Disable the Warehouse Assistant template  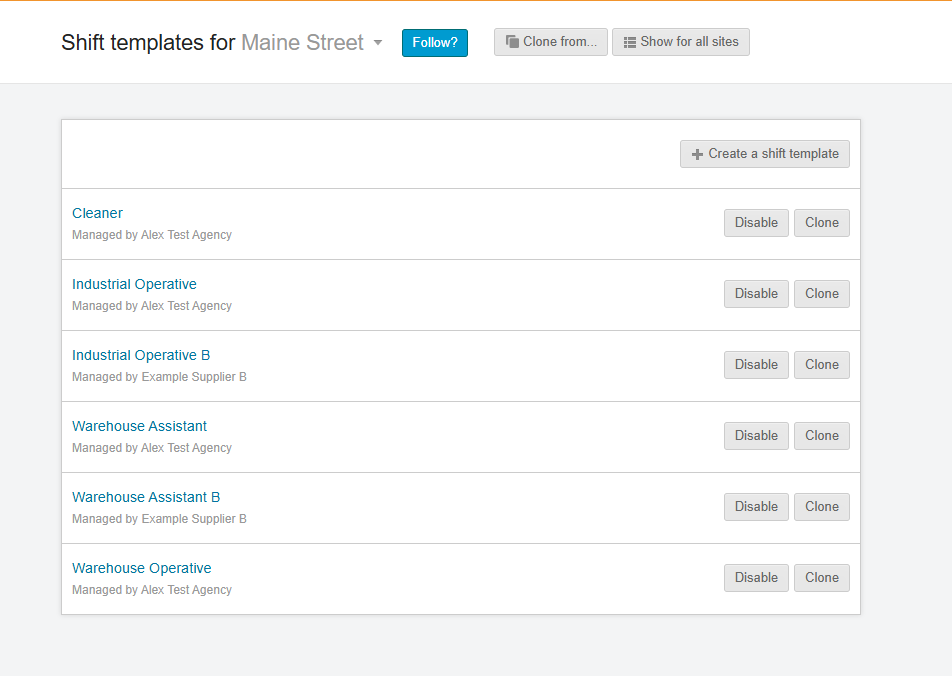pos(756,436)
